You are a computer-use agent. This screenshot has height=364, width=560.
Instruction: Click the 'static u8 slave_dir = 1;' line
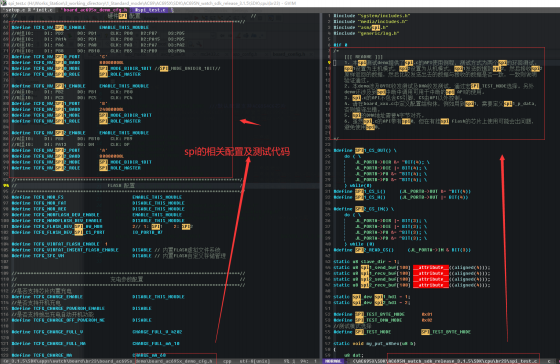[366, 261]
